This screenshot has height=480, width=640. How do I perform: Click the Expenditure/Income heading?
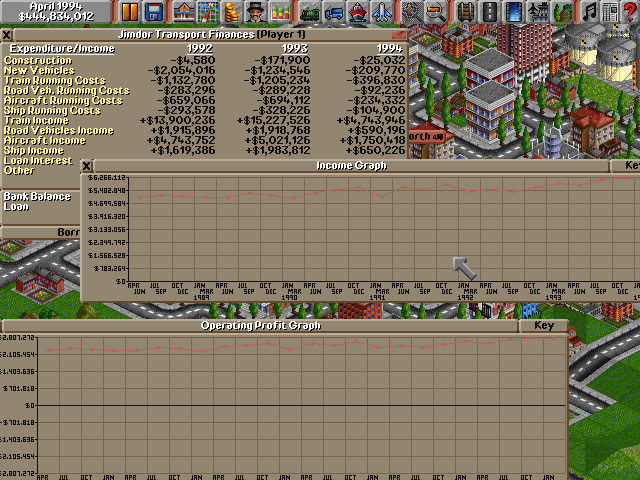pyautogui.click(x=62, y=49)
